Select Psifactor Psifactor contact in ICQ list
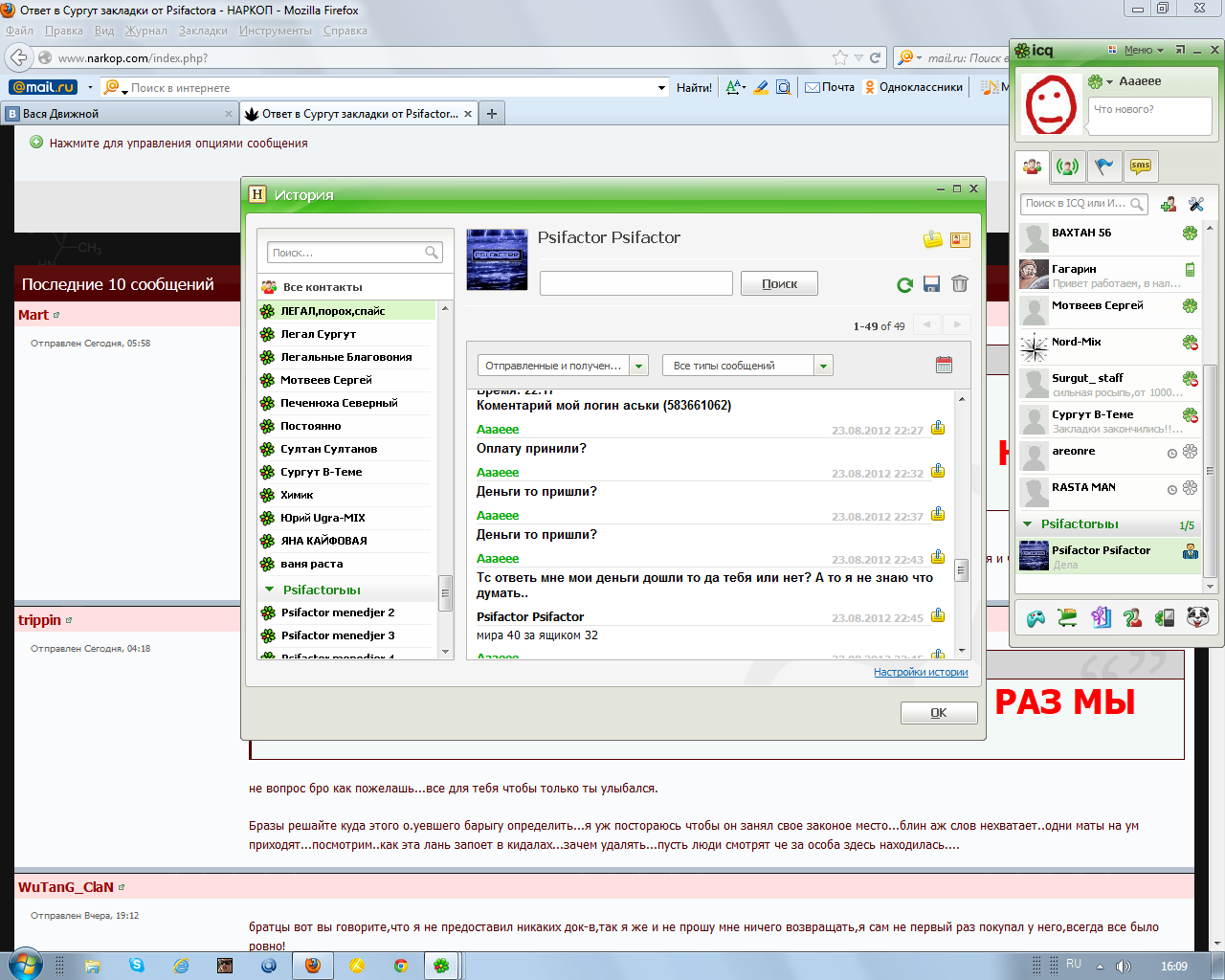The image size is (1225, 980). pos(1109,556)
